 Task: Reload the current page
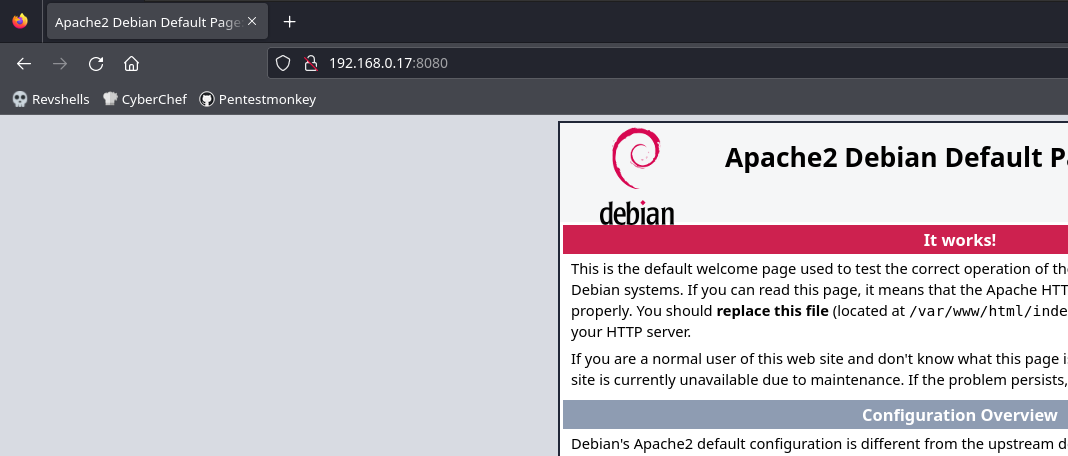96,63
